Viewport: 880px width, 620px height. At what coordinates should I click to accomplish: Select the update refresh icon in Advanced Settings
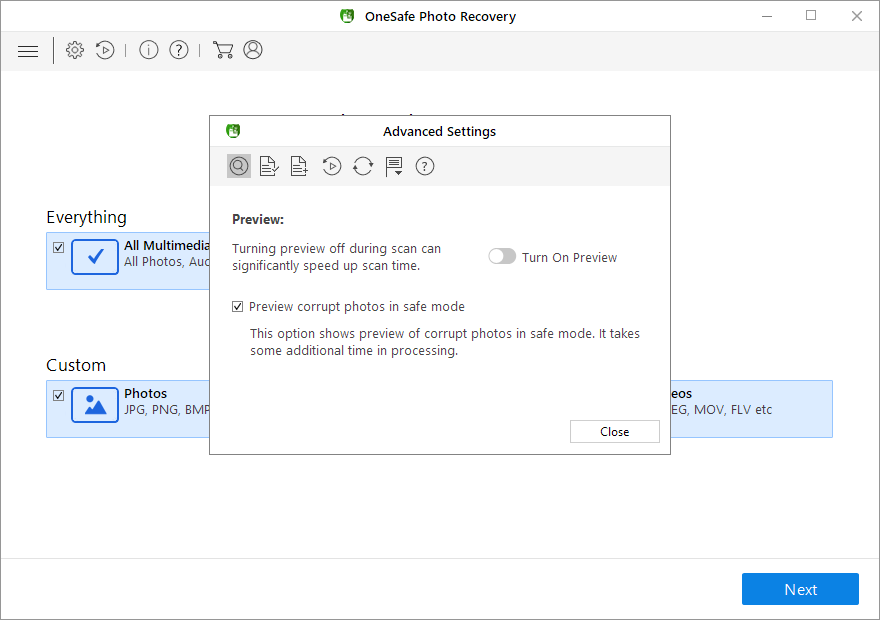pyautogui.click(x=361, y=166)
